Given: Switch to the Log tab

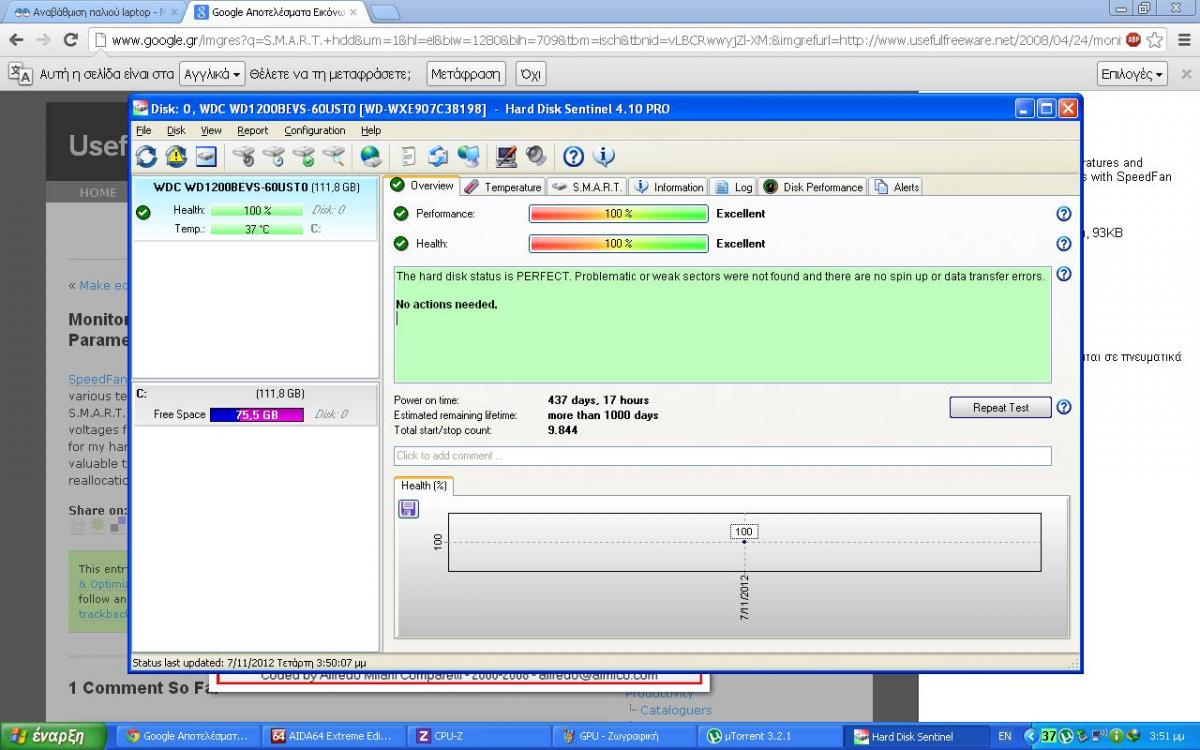Looking at the screenshot, I should (x=733, y=187).
